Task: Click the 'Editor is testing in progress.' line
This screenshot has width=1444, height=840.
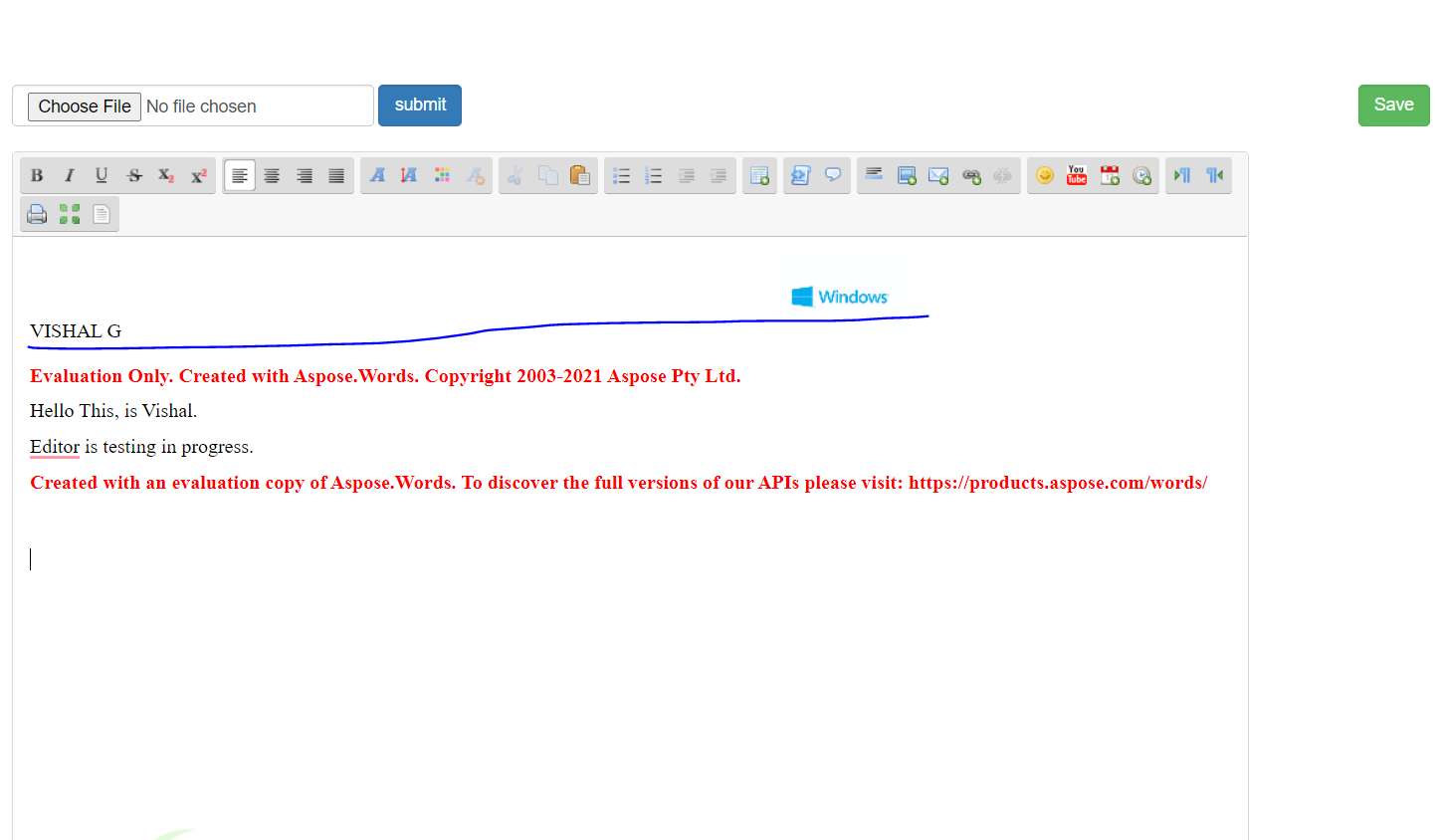Action: click(141, 447)
